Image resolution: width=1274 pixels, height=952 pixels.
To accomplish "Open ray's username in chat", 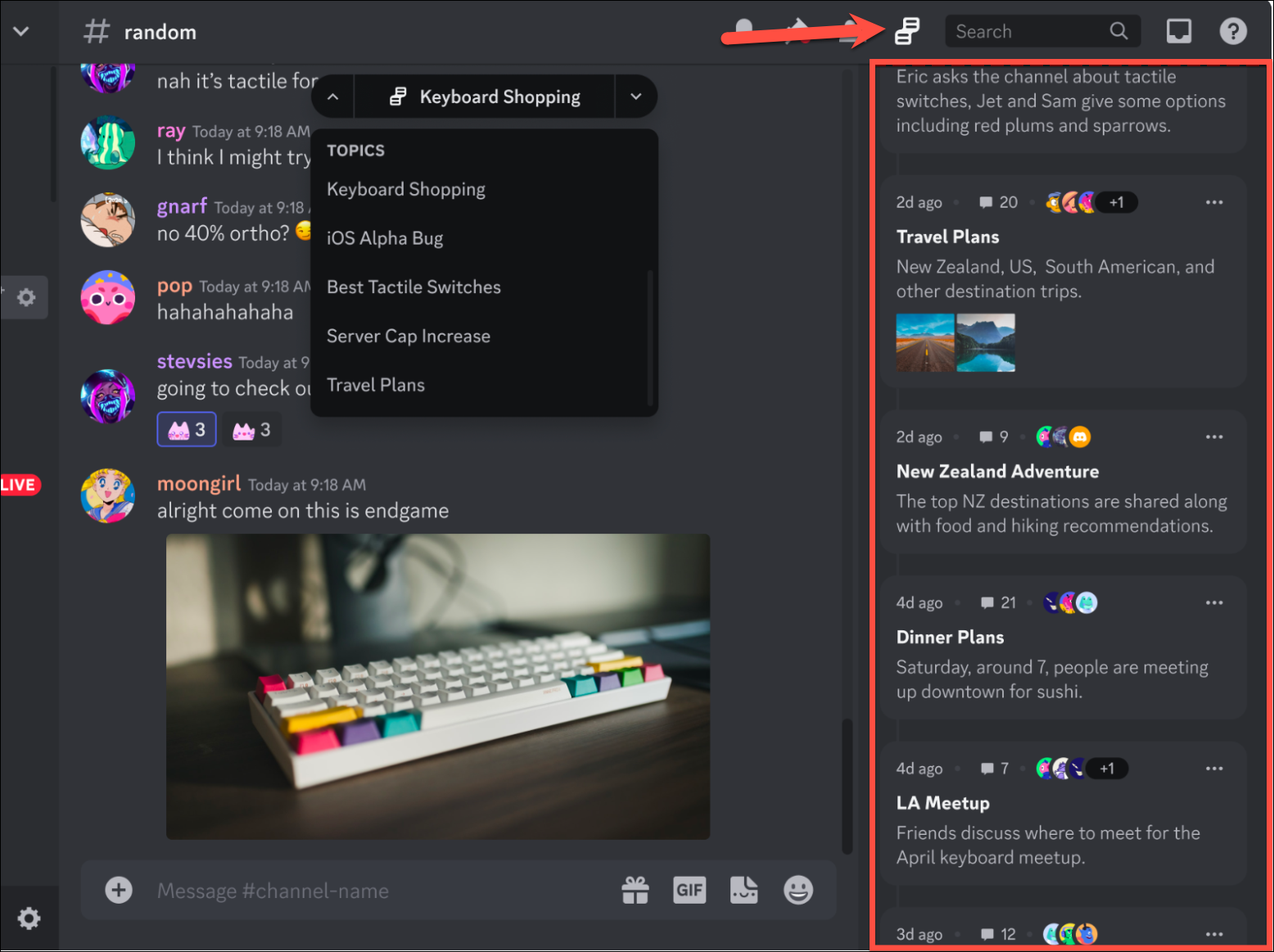I will [171, 131].
